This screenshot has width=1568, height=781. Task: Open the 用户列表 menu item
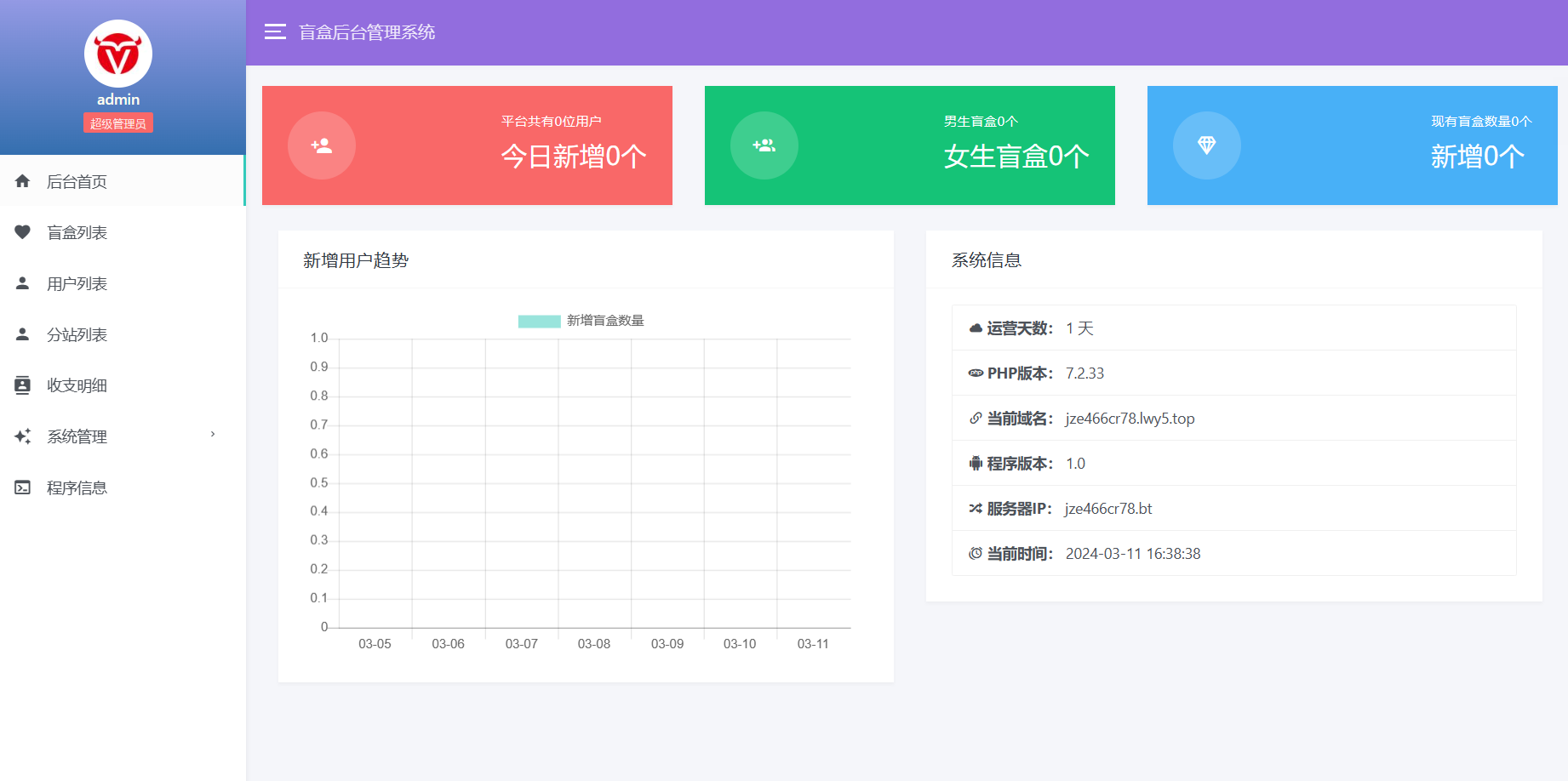pos(123,283)
